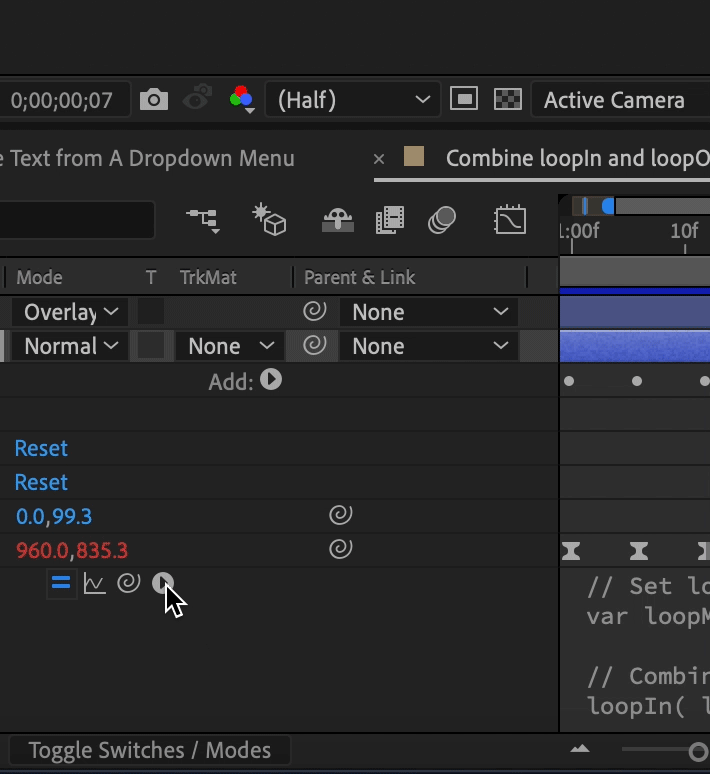Toggle Preserve Transparency for the Overlay layer

pos(151,312)
